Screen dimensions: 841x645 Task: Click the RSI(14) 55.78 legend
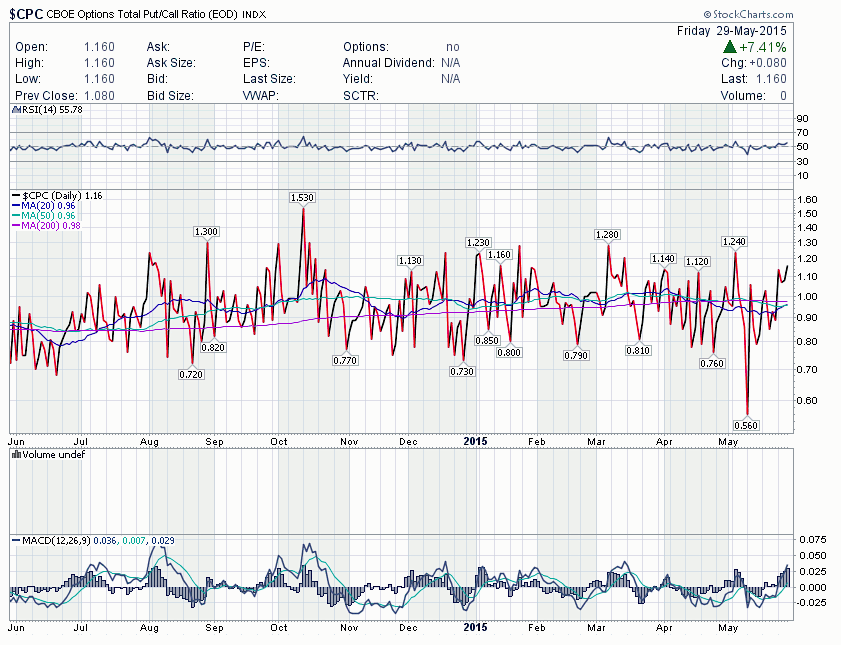52,110
